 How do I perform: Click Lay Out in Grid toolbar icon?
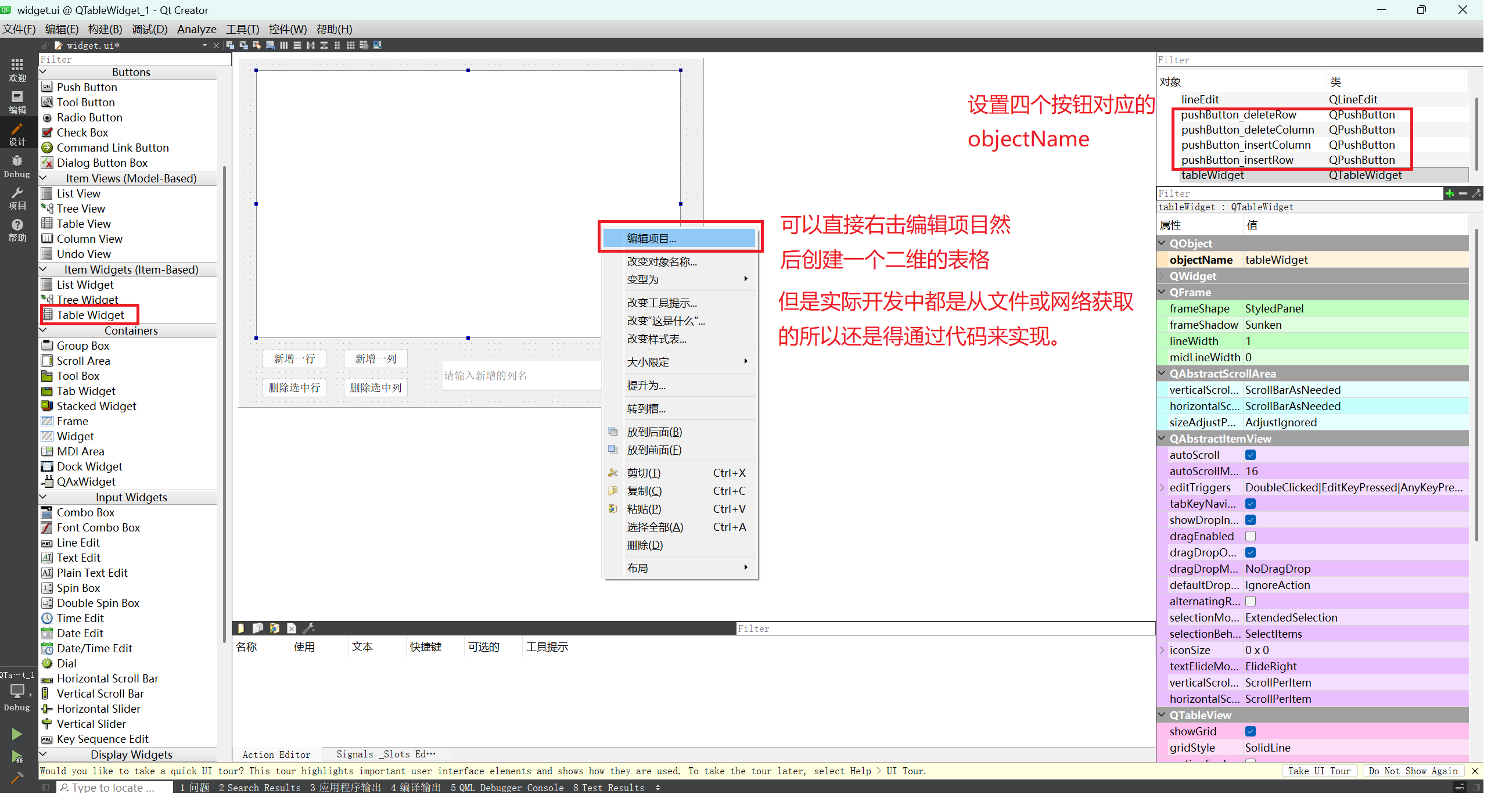click(x=351, y=45)
